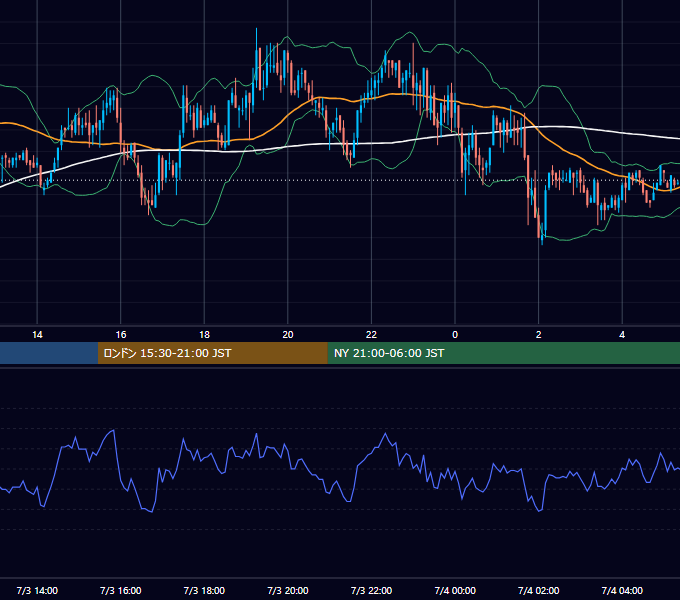Viewport: 680px width, 600px height.
Task: Click the blue session bar before ロンドン
Action: tap(49, 353)
